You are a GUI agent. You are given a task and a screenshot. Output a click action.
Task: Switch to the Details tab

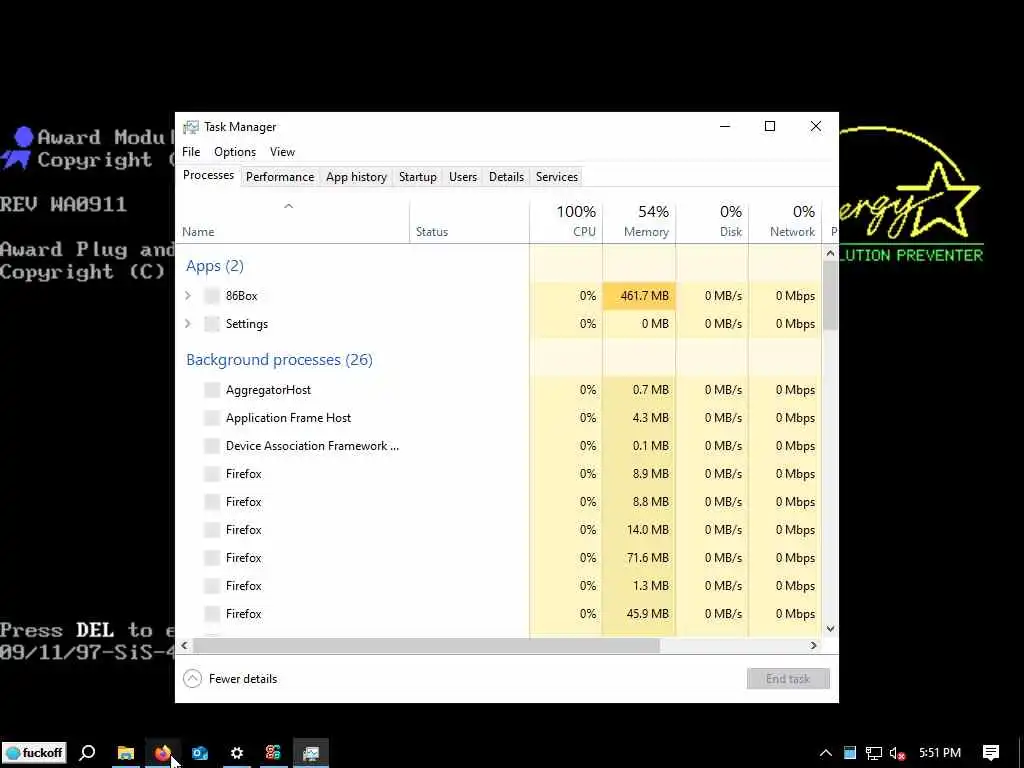[506, 177]
